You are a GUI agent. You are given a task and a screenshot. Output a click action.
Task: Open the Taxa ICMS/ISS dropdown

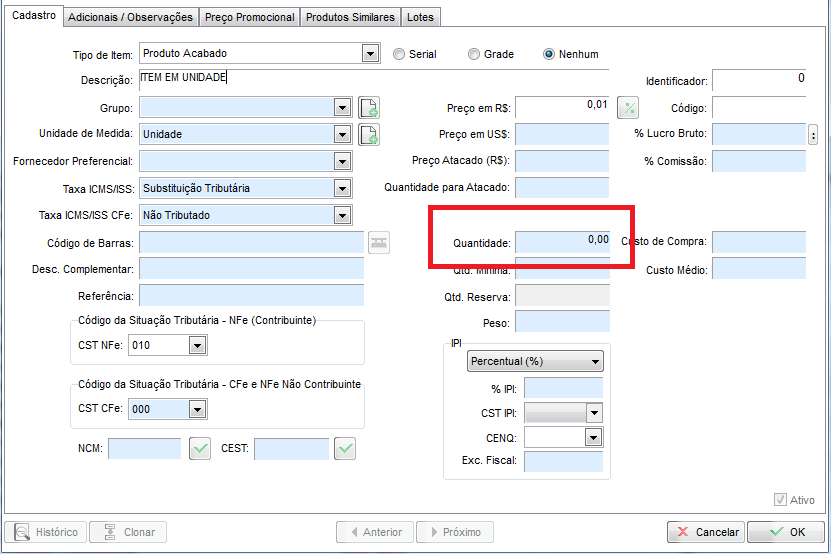click(x=342, y=188)
